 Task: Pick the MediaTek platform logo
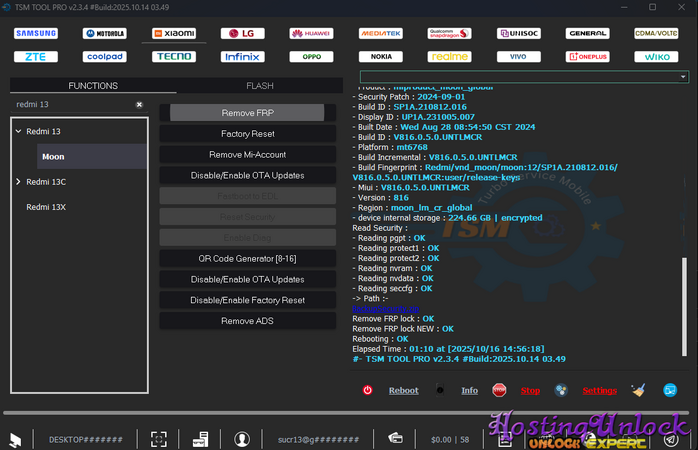[380, 33]
